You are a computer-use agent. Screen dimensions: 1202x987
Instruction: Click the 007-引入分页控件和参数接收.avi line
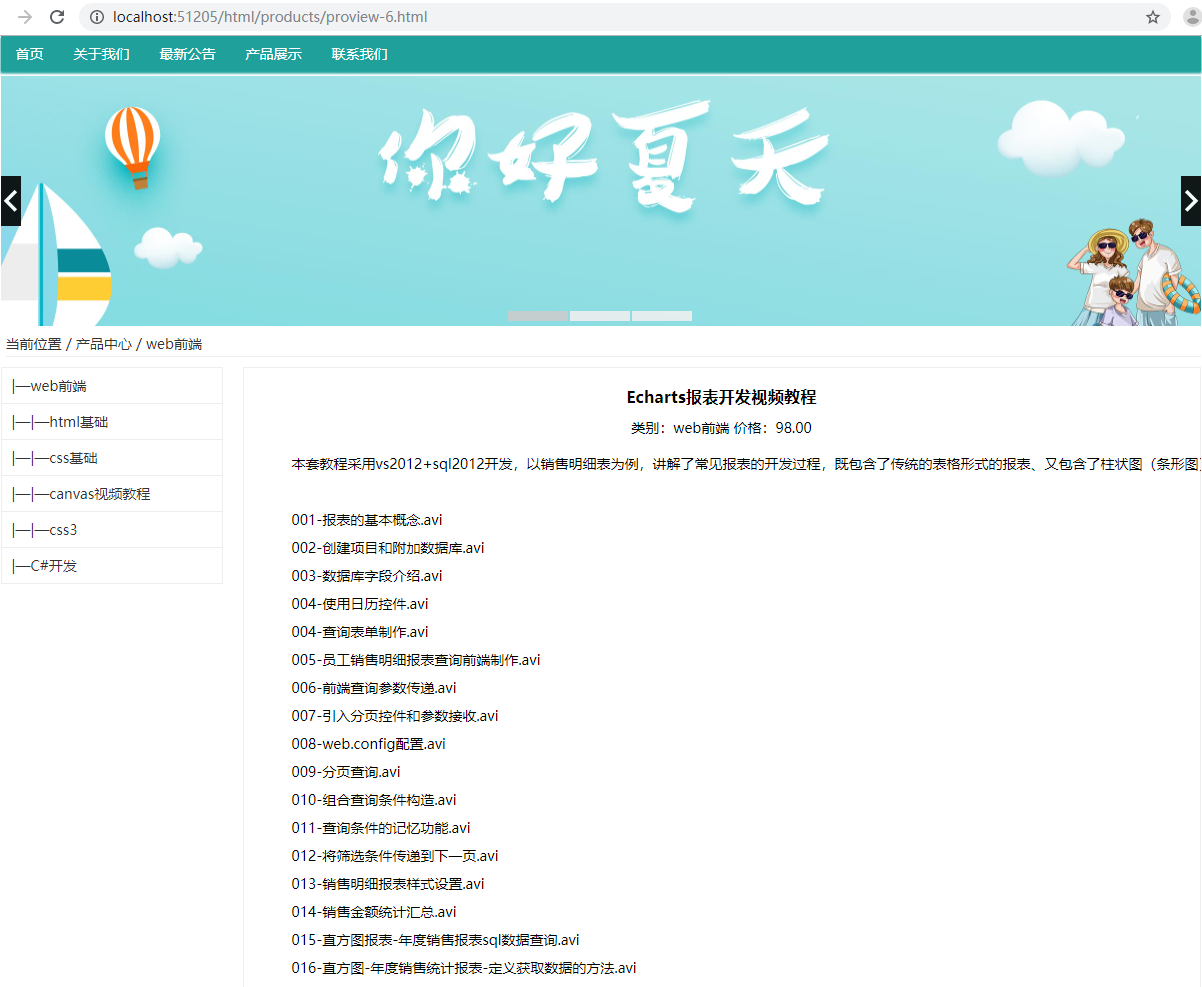395,716
